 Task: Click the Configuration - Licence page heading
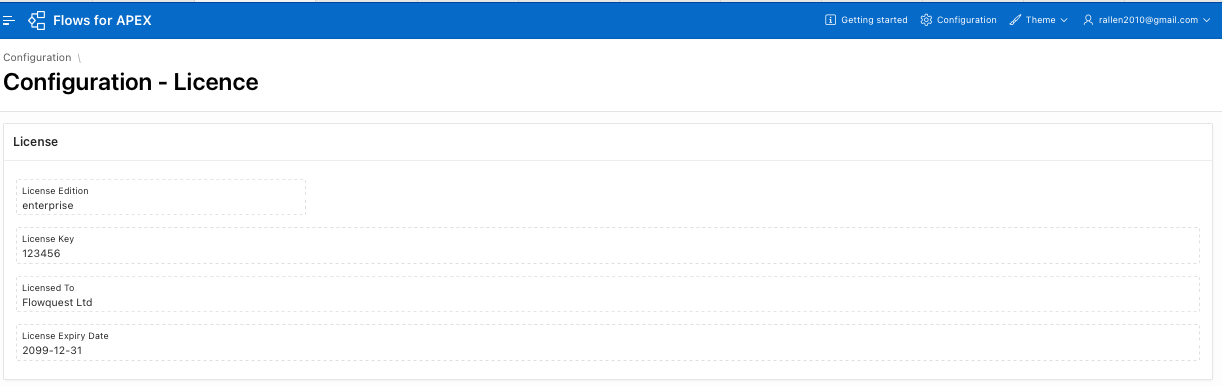[x=131, y=82]
